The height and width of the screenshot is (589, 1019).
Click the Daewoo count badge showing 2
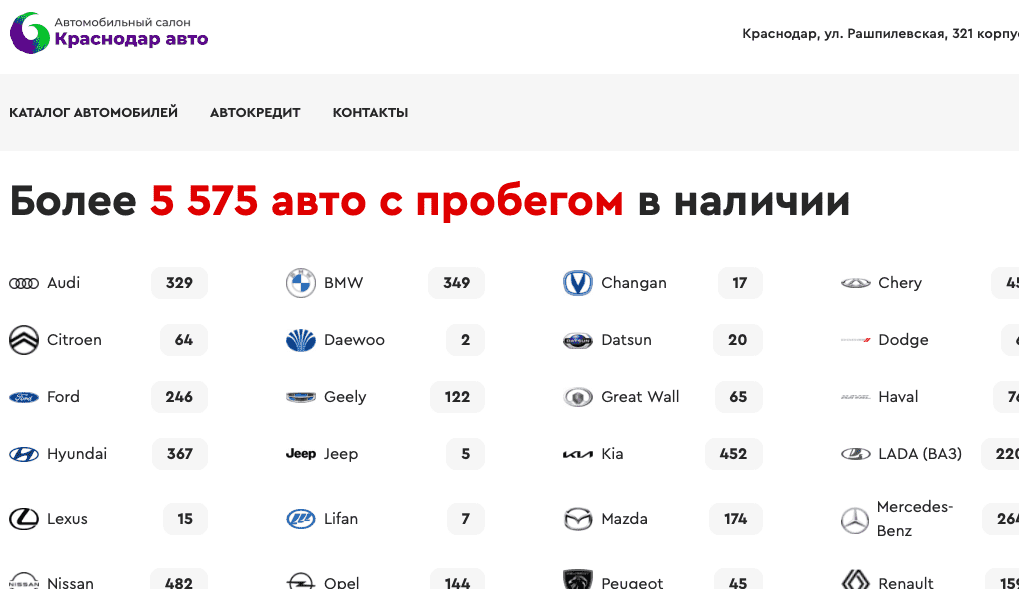[x=465, y=340]
